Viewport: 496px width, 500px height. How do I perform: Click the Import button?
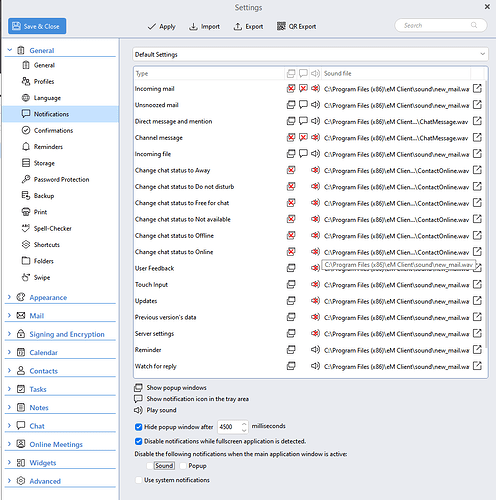(x=204, y=26)
